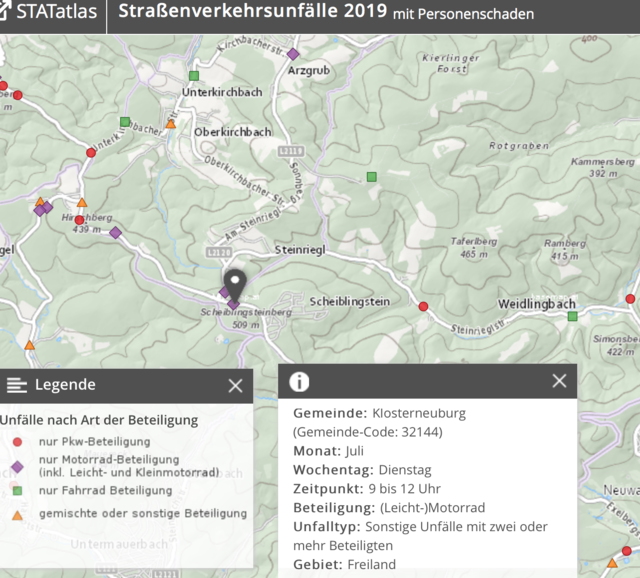
Task: Click green bicycle marker near Rotgraben
Action: (371, 177)
